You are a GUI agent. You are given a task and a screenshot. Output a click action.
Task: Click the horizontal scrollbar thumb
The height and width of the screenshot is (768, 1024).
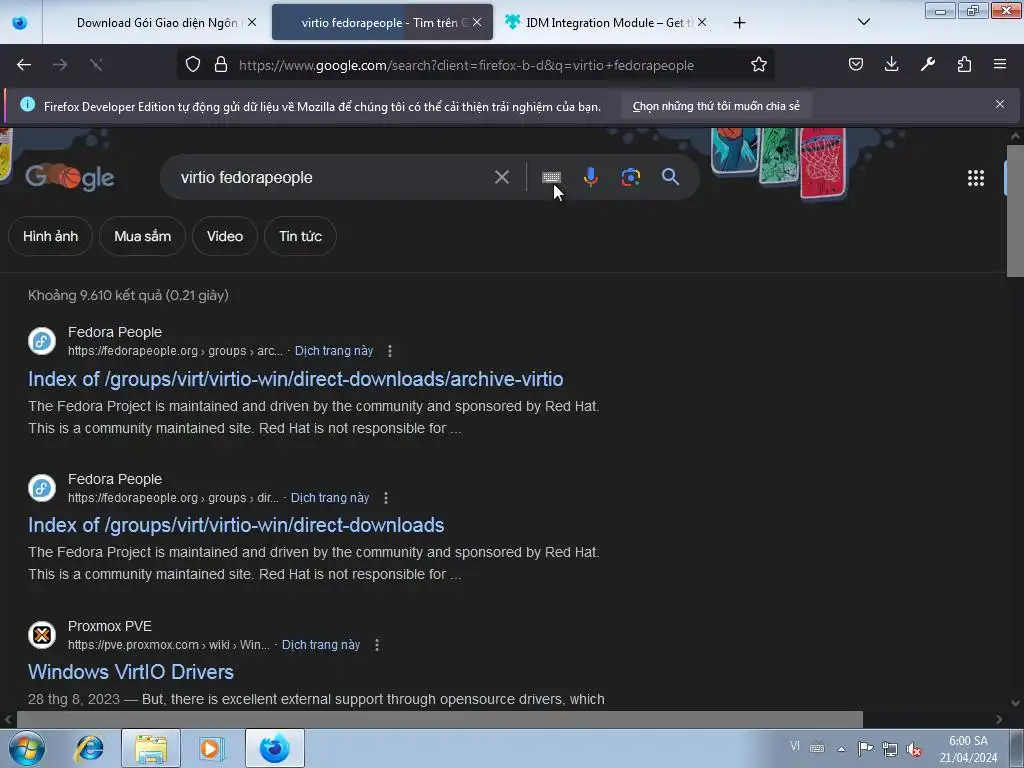pos(440,720)
